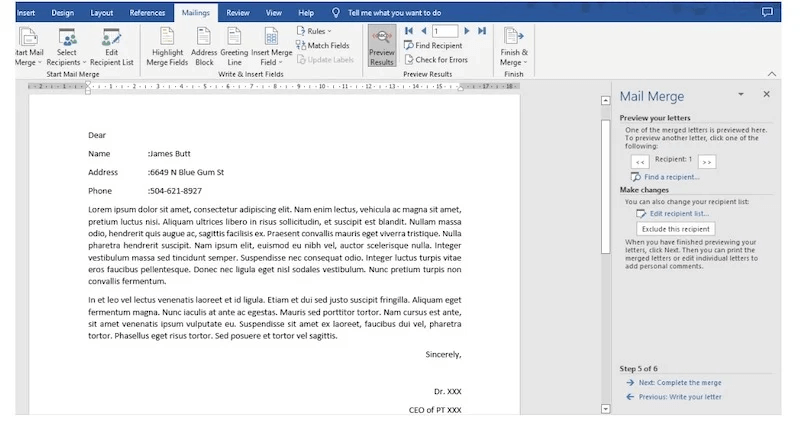Open the References tab

pyautogui.click(x=147, y=13)
